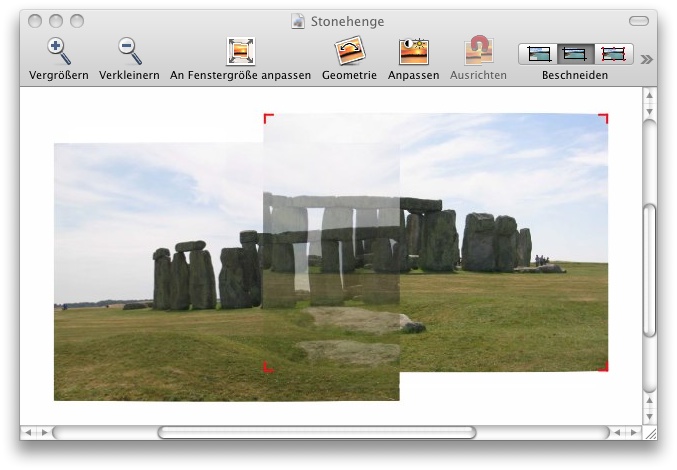This screenshot has height=470, width=677.
Task: Click the third window traffic-light button
Action: coord(77,21)
